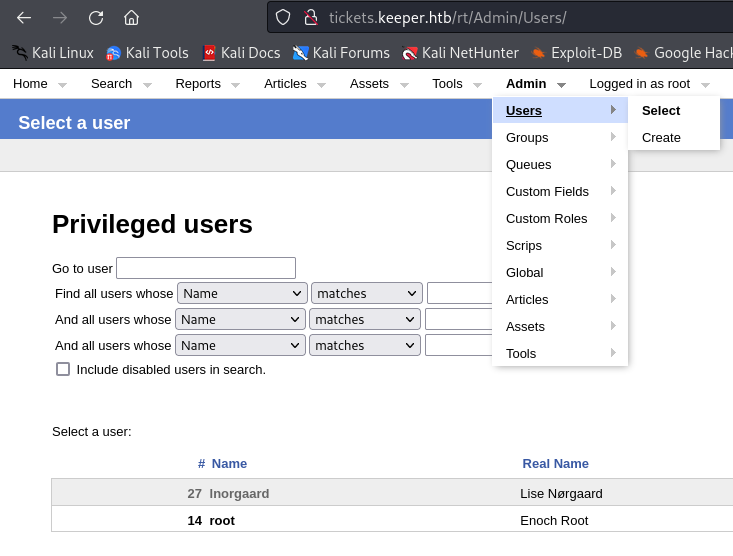The image size is (733, 556).
Task: Open the last 'And all users whose' matches dropdown
Action: pos(365,346)
